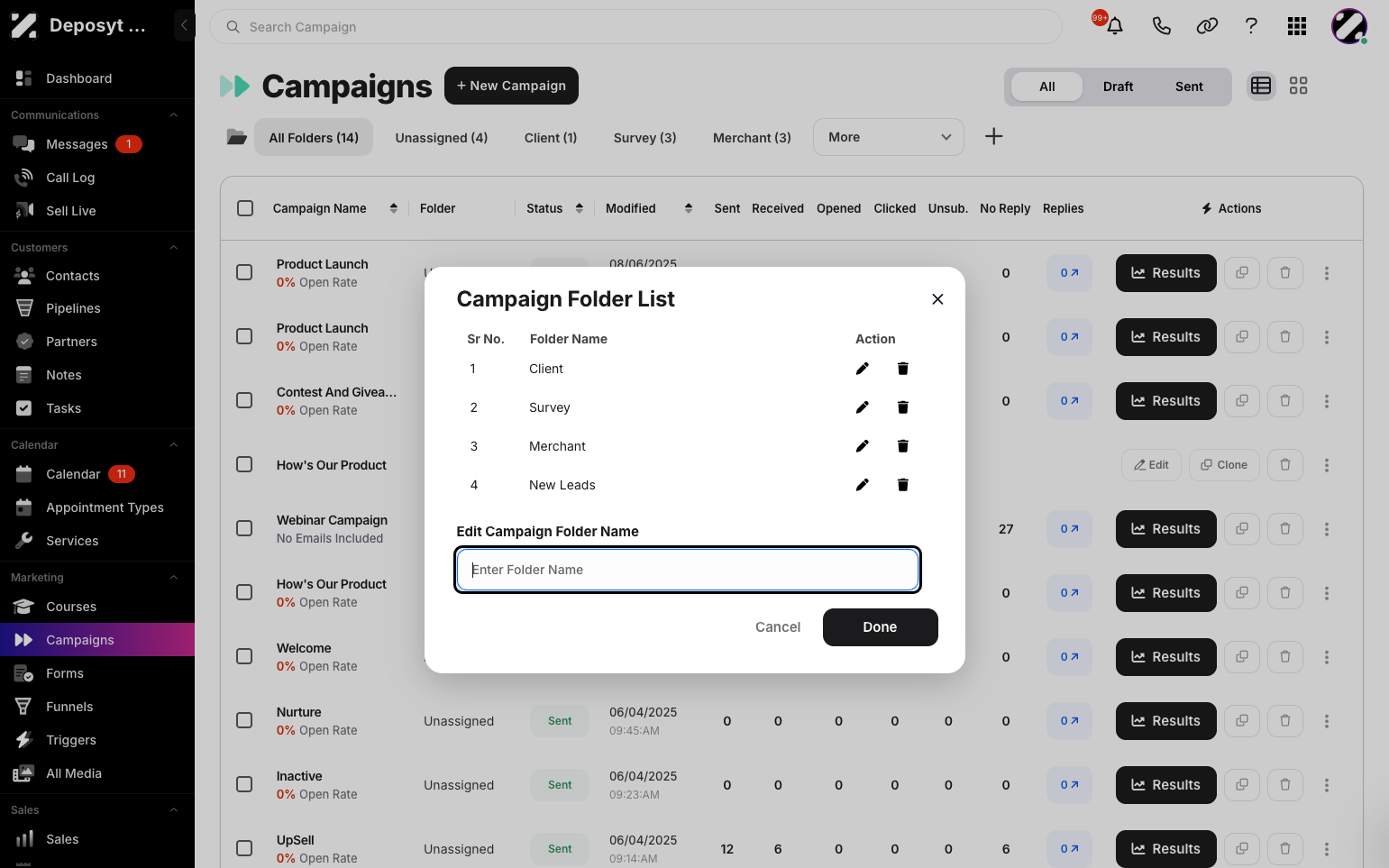Click the folder icon beside All Folders
This screenshot has height=868, width=1389.
236,137
